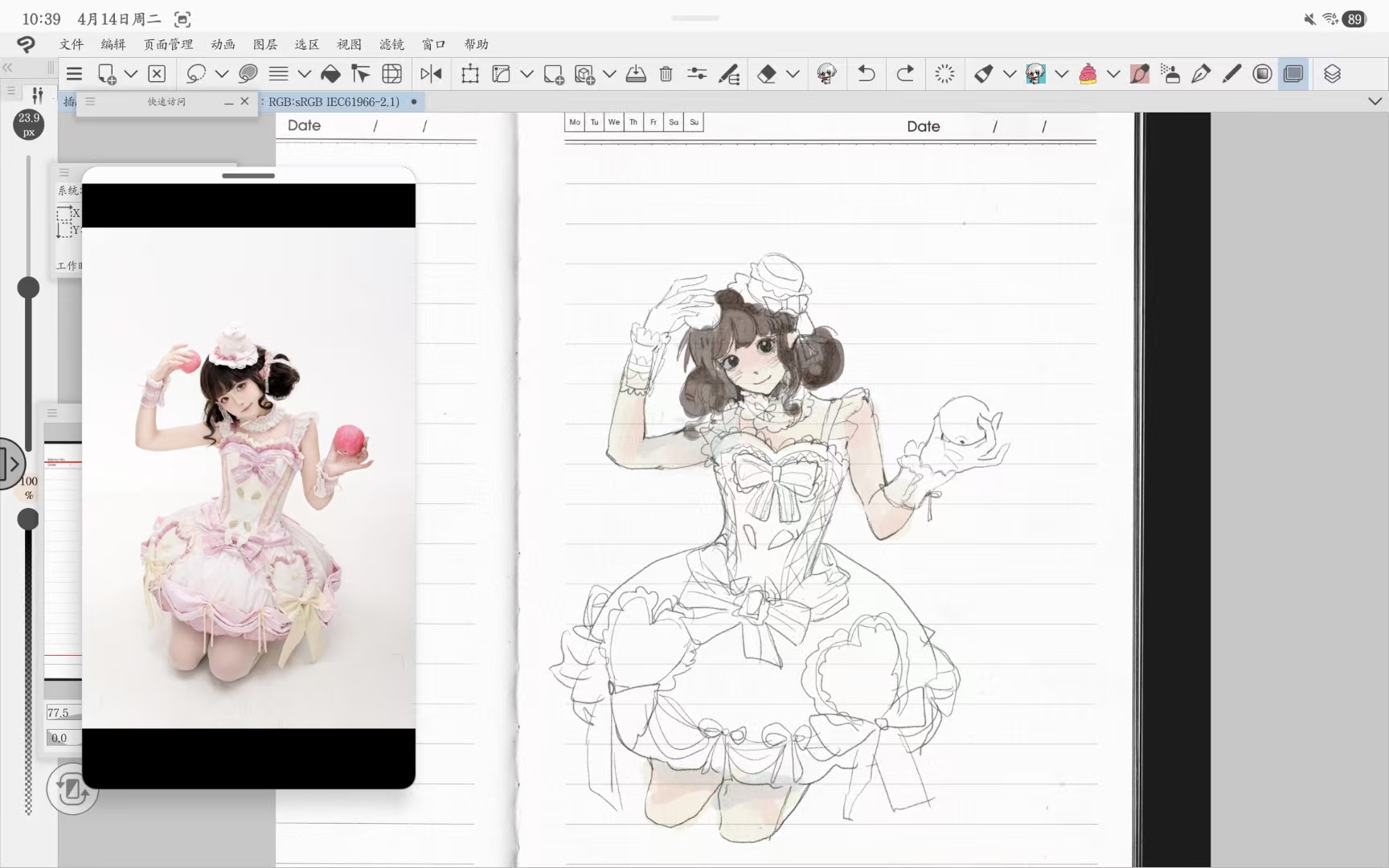Click the undo arrow in the toolbar
This screenshot has width=1389, height=868.
pyautogui.click(x=866, y=74)
